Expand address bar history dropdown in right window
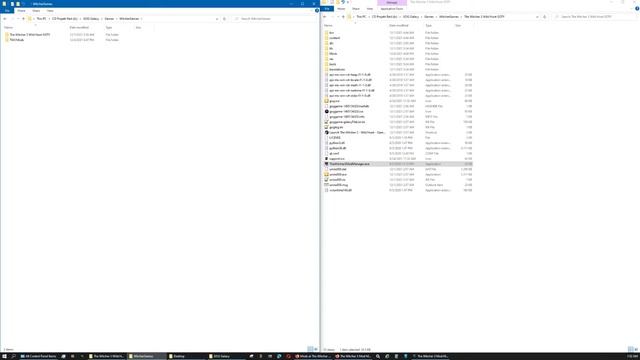 coord(538,17)
